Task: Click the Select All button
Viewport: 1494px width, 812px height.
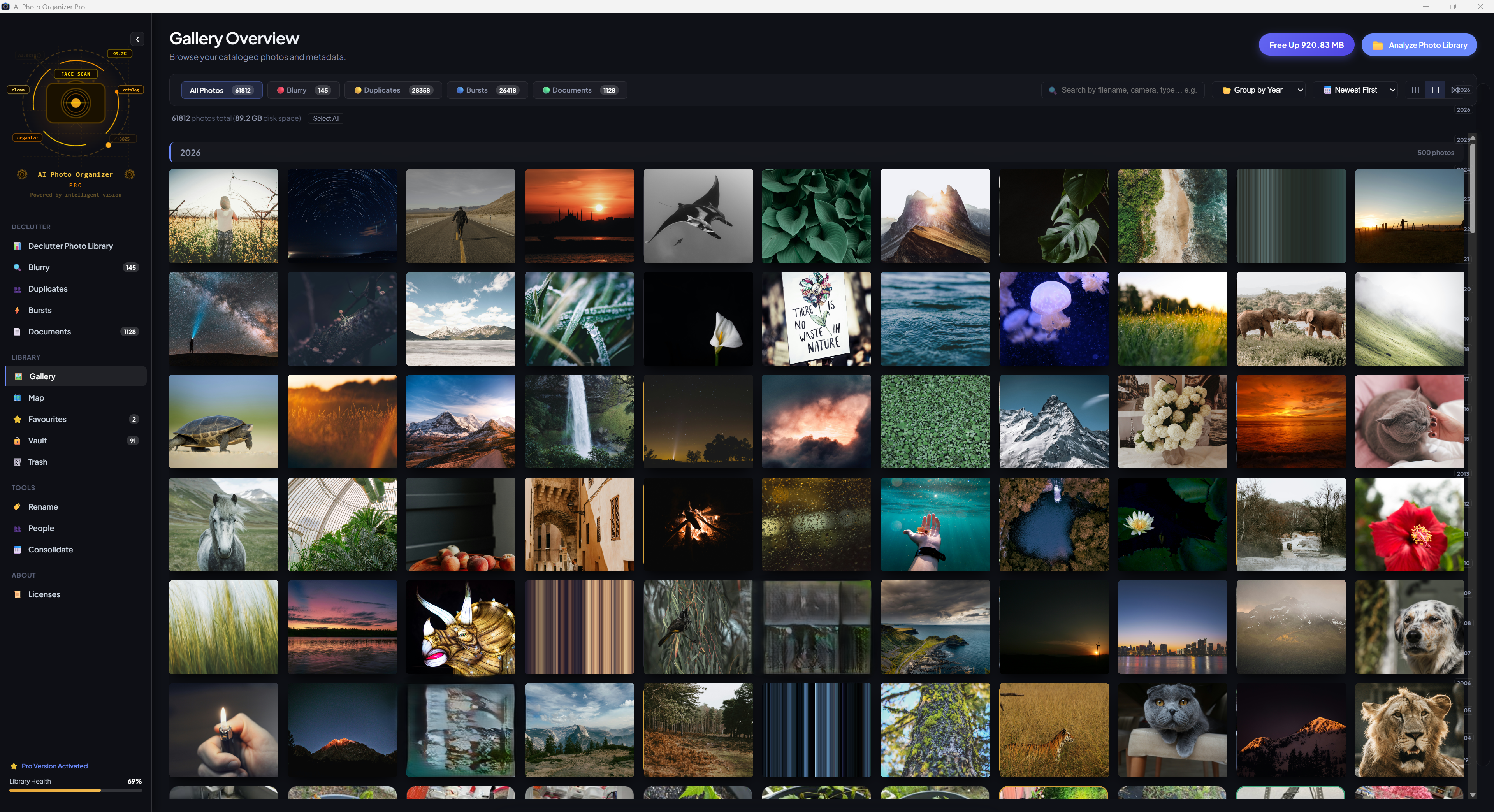Action: pos(326,118)
